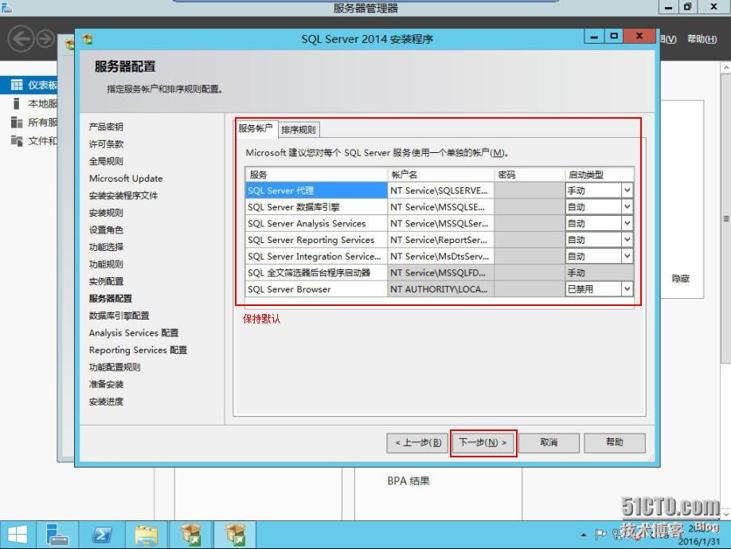Image resolution: width=731 pixels, height=549 pixels.
Task: Select the SQL Server Browser row
Action: (316, 289)
